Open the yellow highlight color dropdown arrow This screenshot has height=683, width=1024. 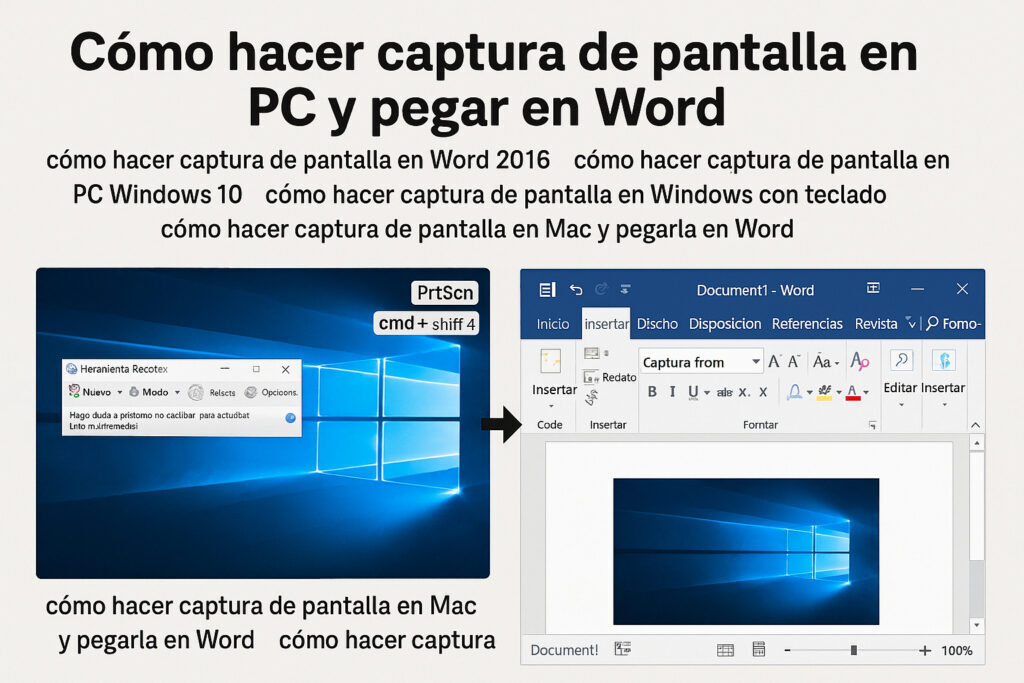click(x=839, y=392)
